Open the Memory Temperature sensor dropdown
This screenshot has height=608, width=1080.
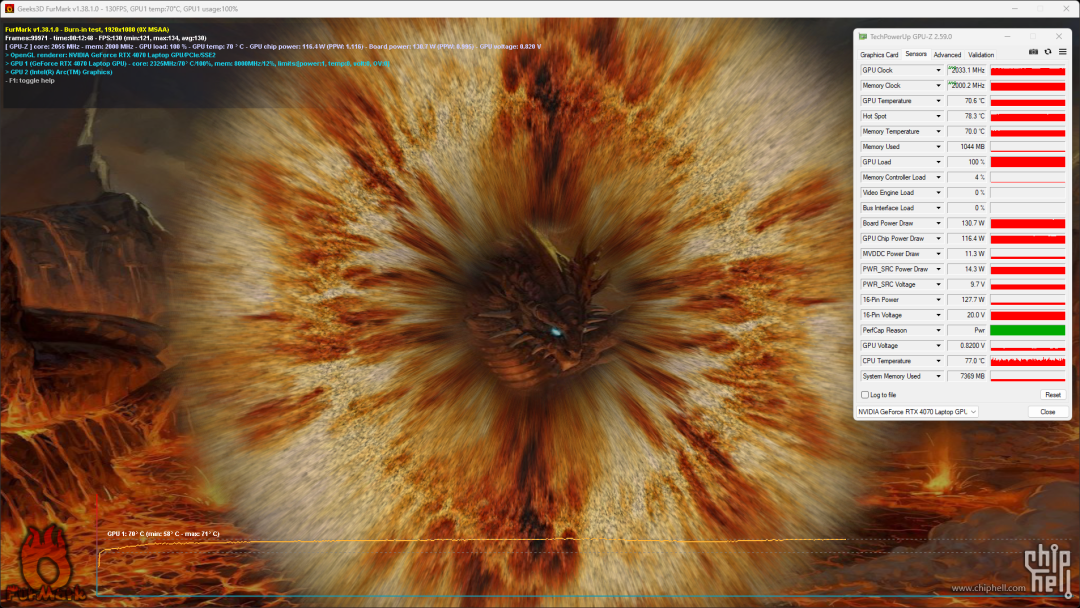coord(938,132)
